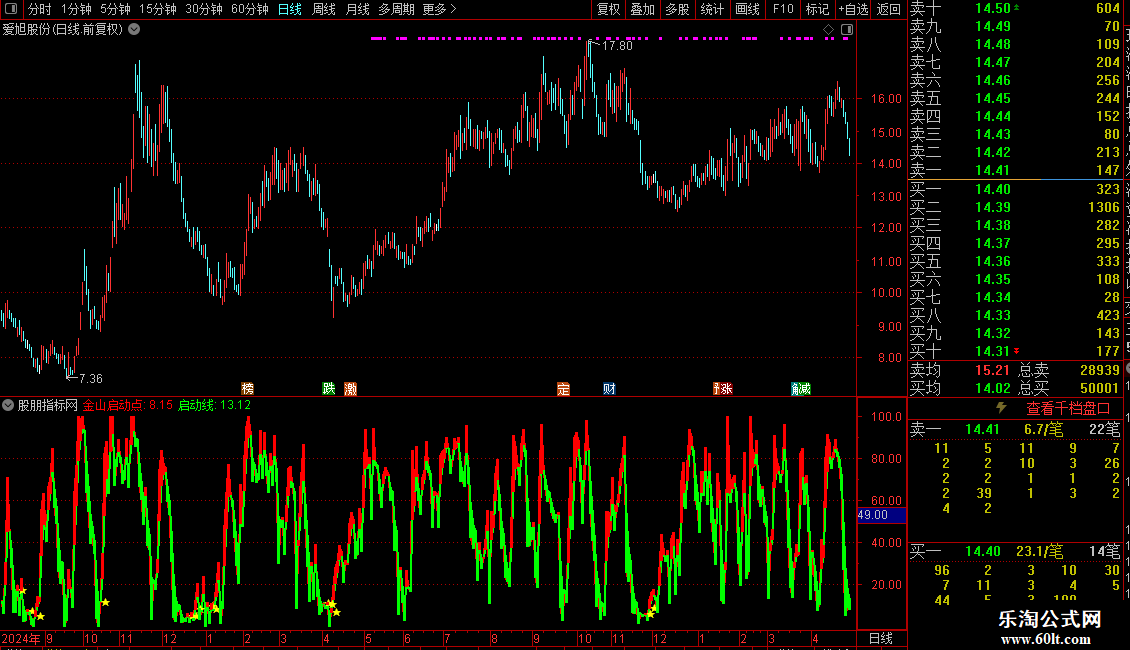Click the 激 event marker
Viewport: 1130px width, 650px height.
(350, 388)
